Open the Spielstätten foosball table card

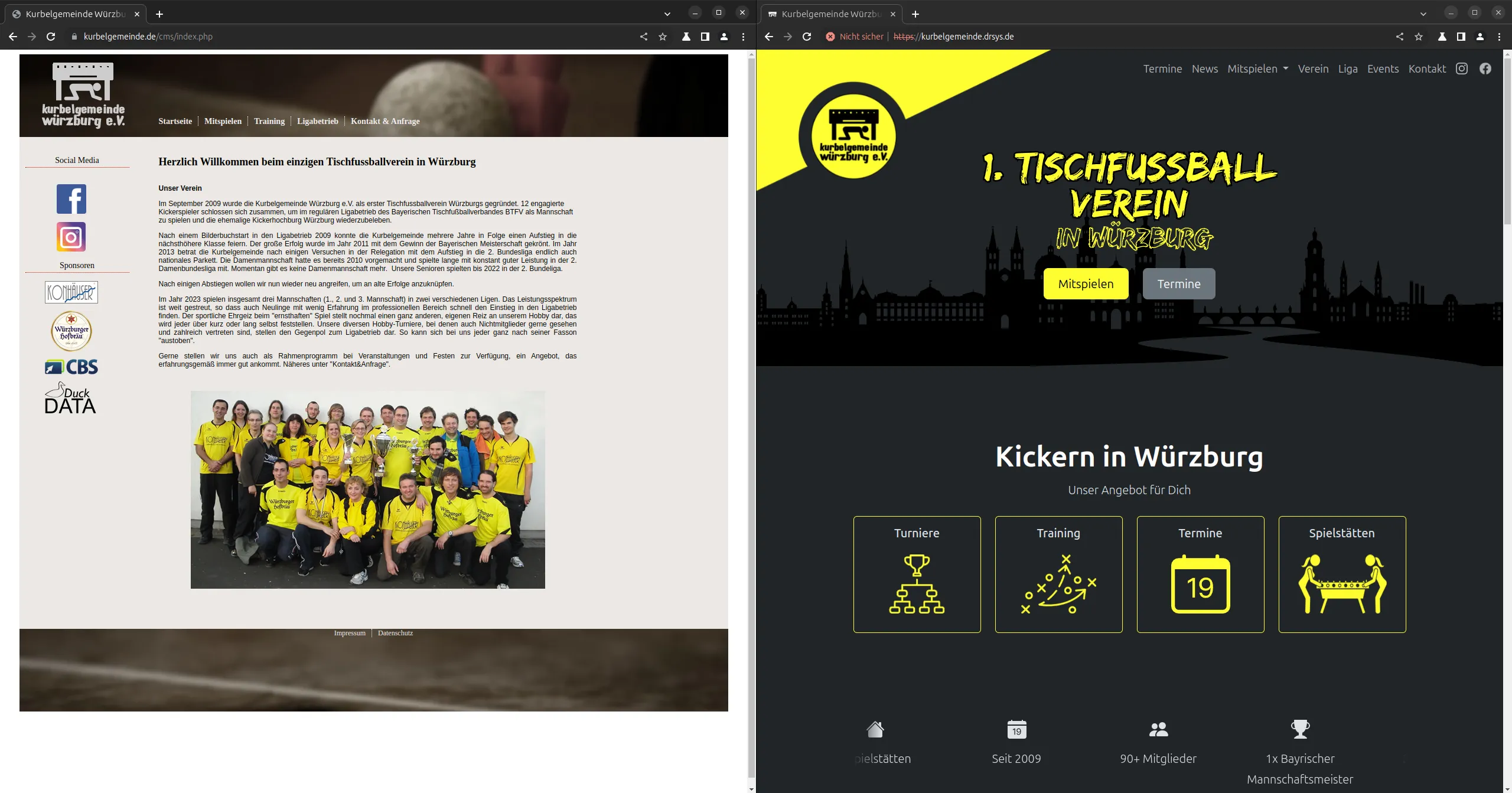[1342, 574]
